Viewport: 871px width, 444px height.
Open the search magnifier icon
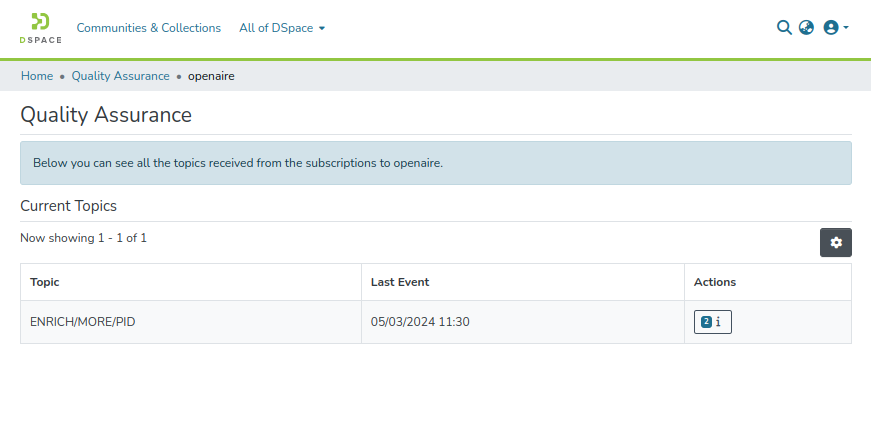784,28
